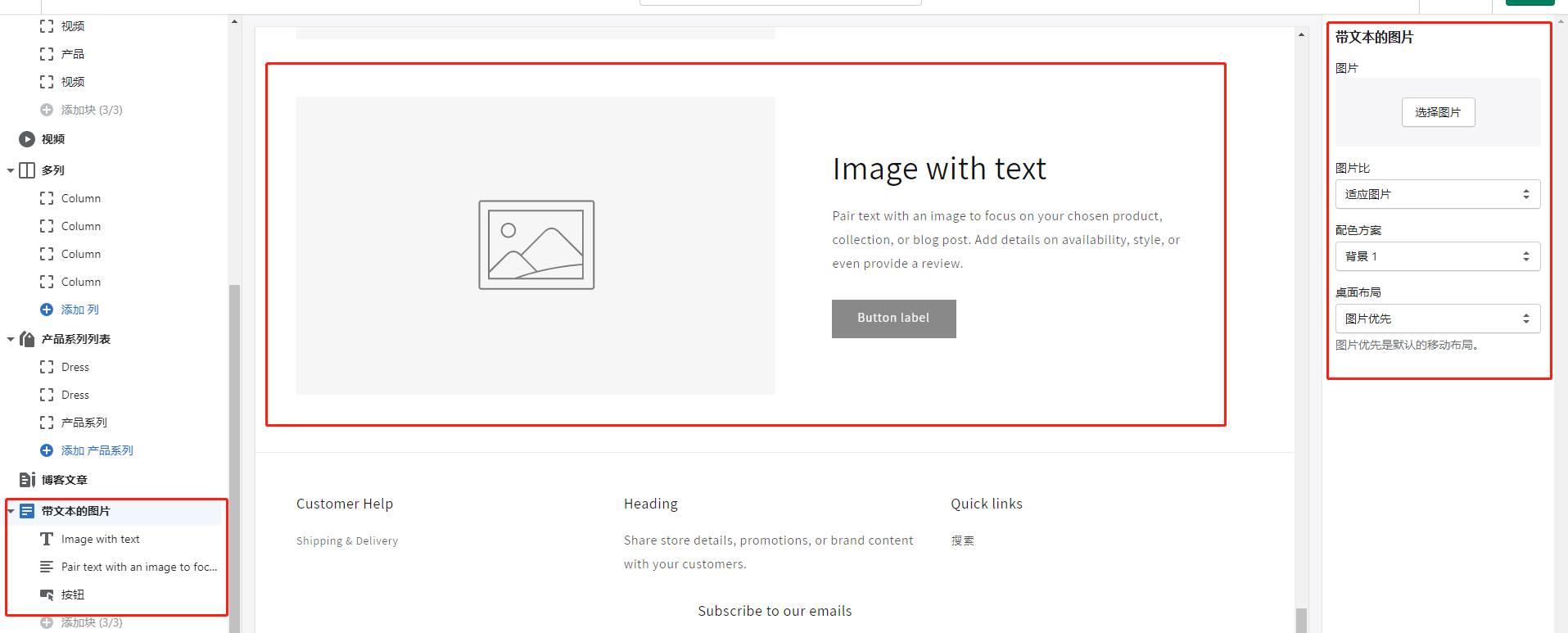Open the 配色方案 dropdown showing 背景 1
This screenshot has height=633, width=1568.
pyautogui.click(x=1438, y=256)
